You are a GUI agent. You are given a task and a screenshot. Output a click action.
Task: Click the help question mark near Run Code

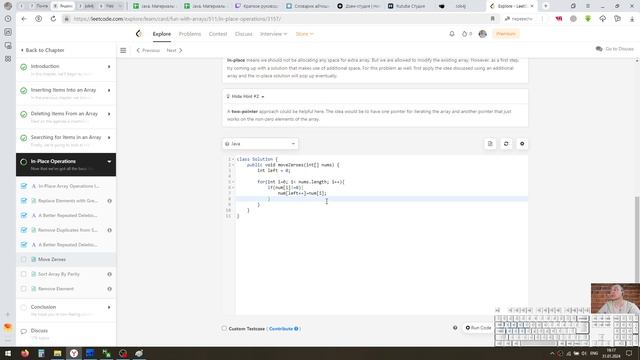tap(455, 328)
